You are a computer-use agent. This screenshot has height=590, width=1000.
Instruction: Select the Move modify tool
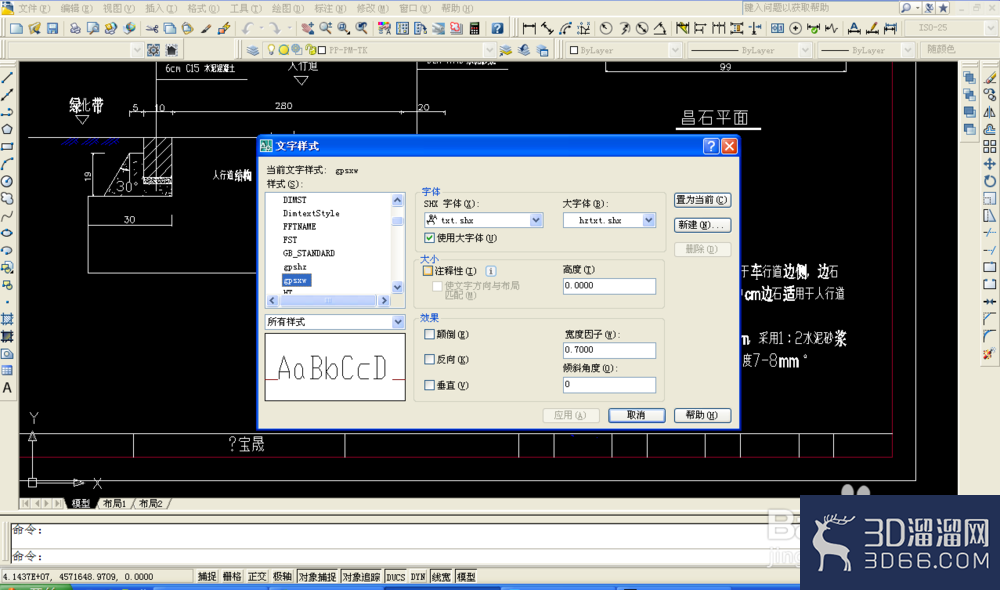click(990, 164)
